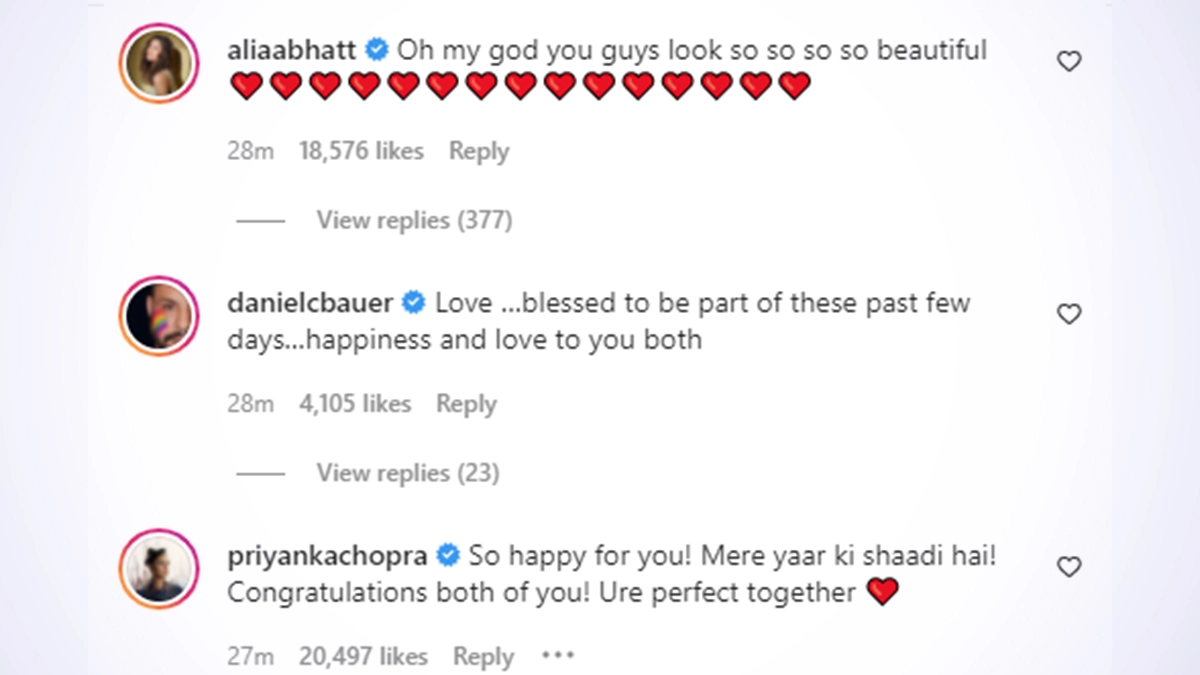The width and height of the screenshot is (1200, 675).
Task: Click the danielcbauer username
Action: [310, 303]
